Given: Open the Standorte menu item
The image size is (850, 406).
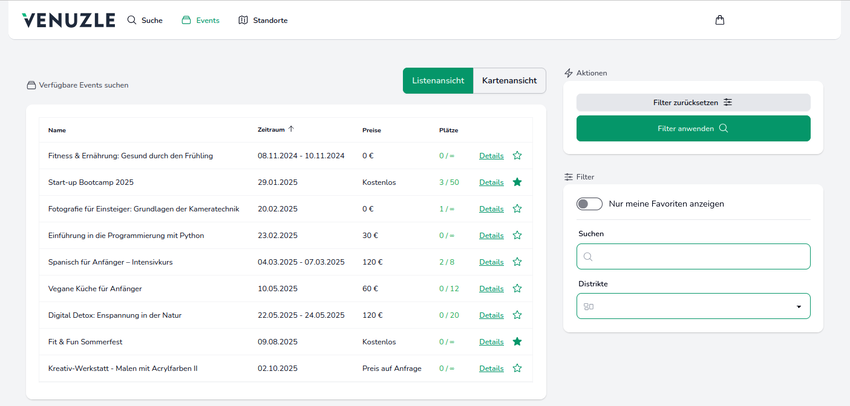Looking at the screenshot, I should pyautogui.click(x=263, y=20).
